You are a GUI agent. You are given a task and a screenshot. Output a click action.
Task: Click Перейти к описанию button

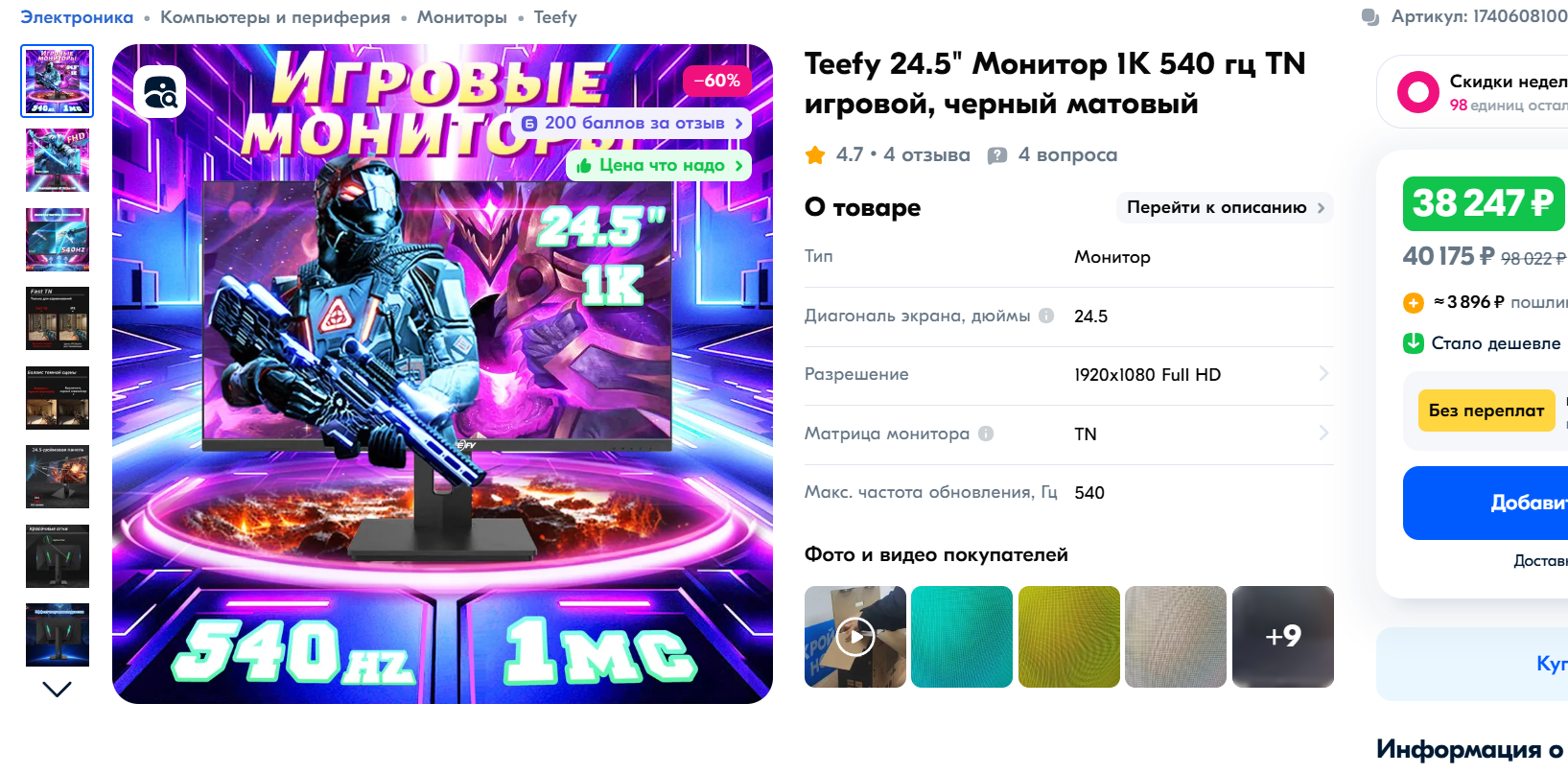point(1225,207)
